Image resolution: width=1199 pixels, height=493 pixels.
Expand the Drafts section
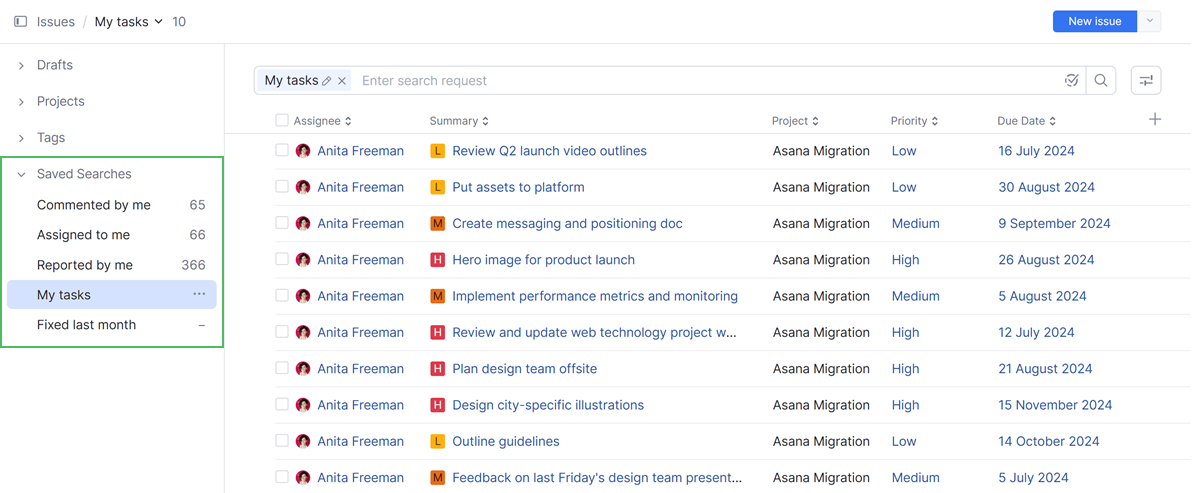click(21, 65)
